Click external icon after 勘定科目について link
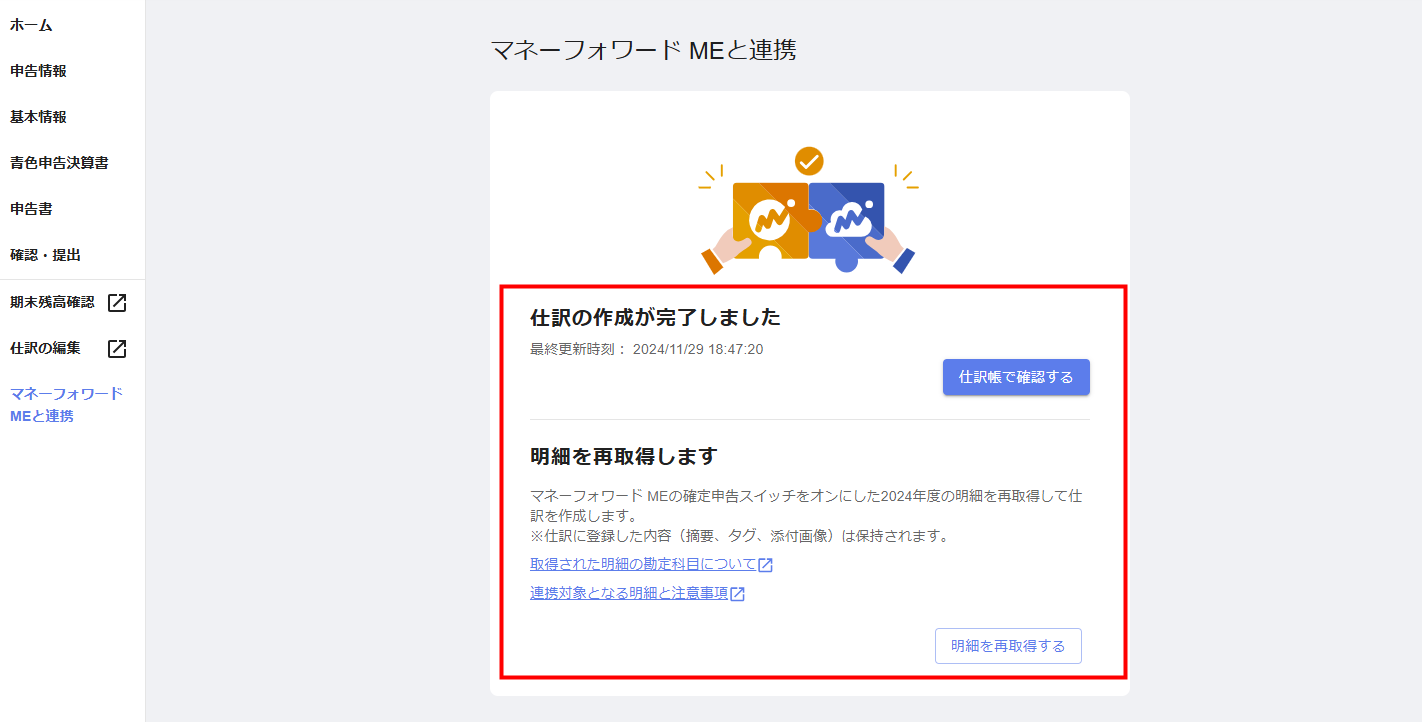The image size is (1422, 722). pos(766,565)
